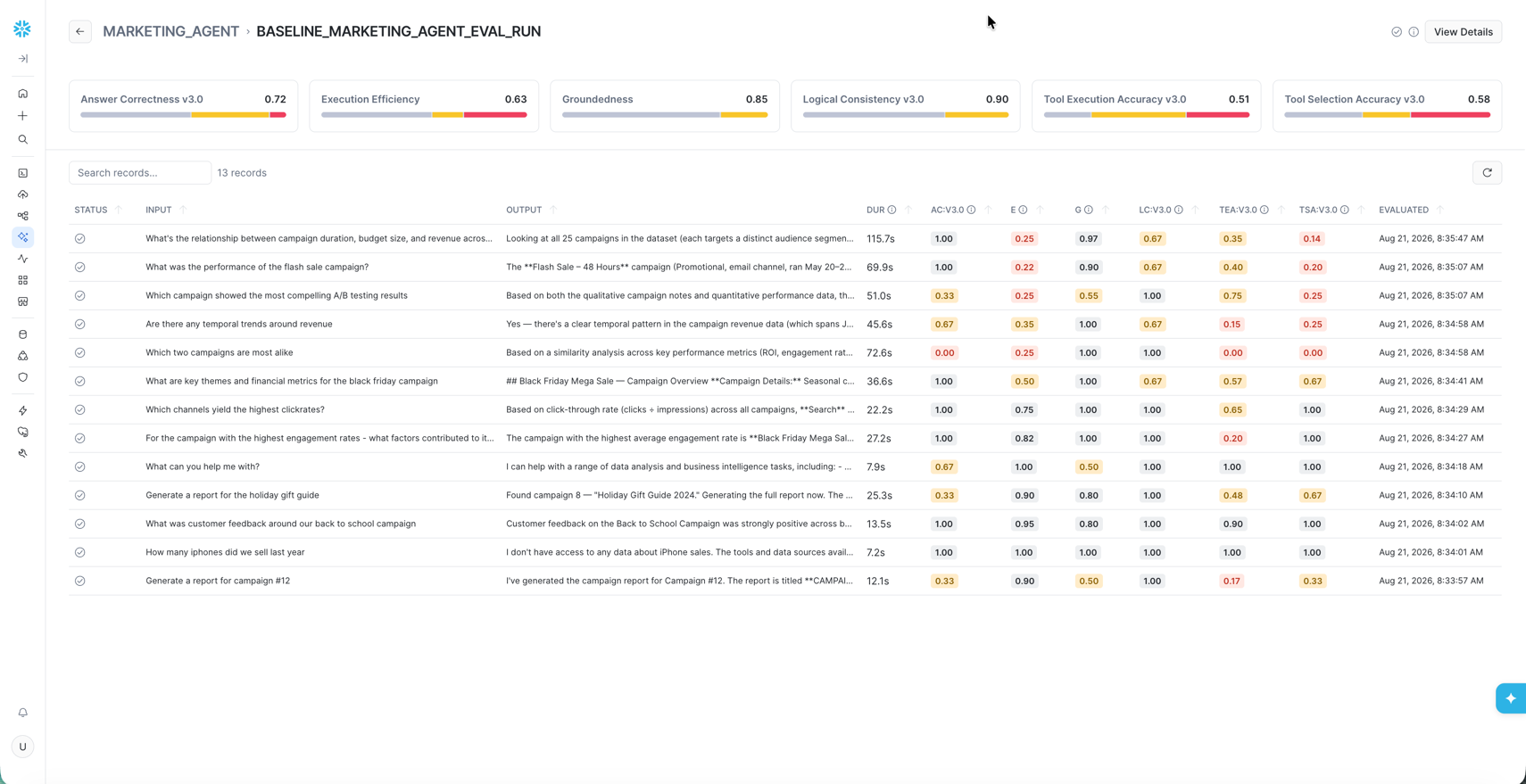Open the sidebar Search magnifier icon

coord(23,140)
